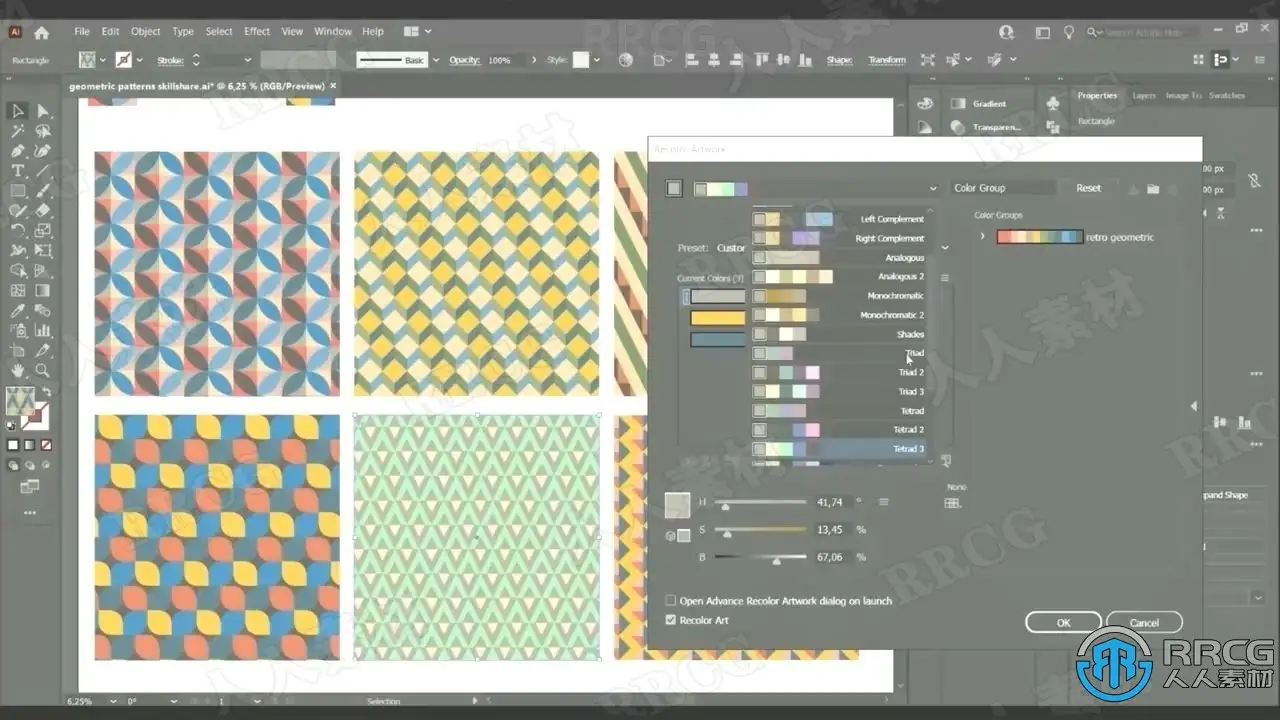The height and width of the screenshot is (720, 1280).
Task: Click the Shape link in control bar
Action: coord(839,60)
